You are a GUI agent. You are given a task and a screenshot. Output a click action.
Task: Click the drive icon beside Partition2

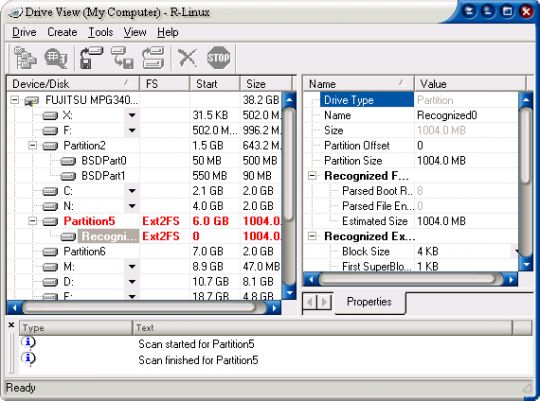click(50, 146)
